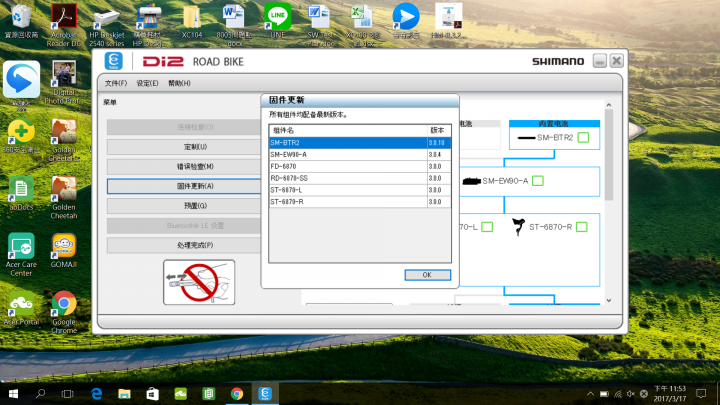The width and height of the screenshot is (720, 405).
Task: Click the SM-BTR2 battery icon in diagram
Action: click(526, 137)
